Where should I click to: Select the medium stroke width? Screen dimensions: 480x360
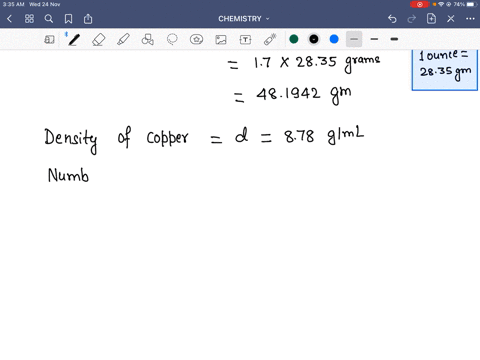coord(374,39)
